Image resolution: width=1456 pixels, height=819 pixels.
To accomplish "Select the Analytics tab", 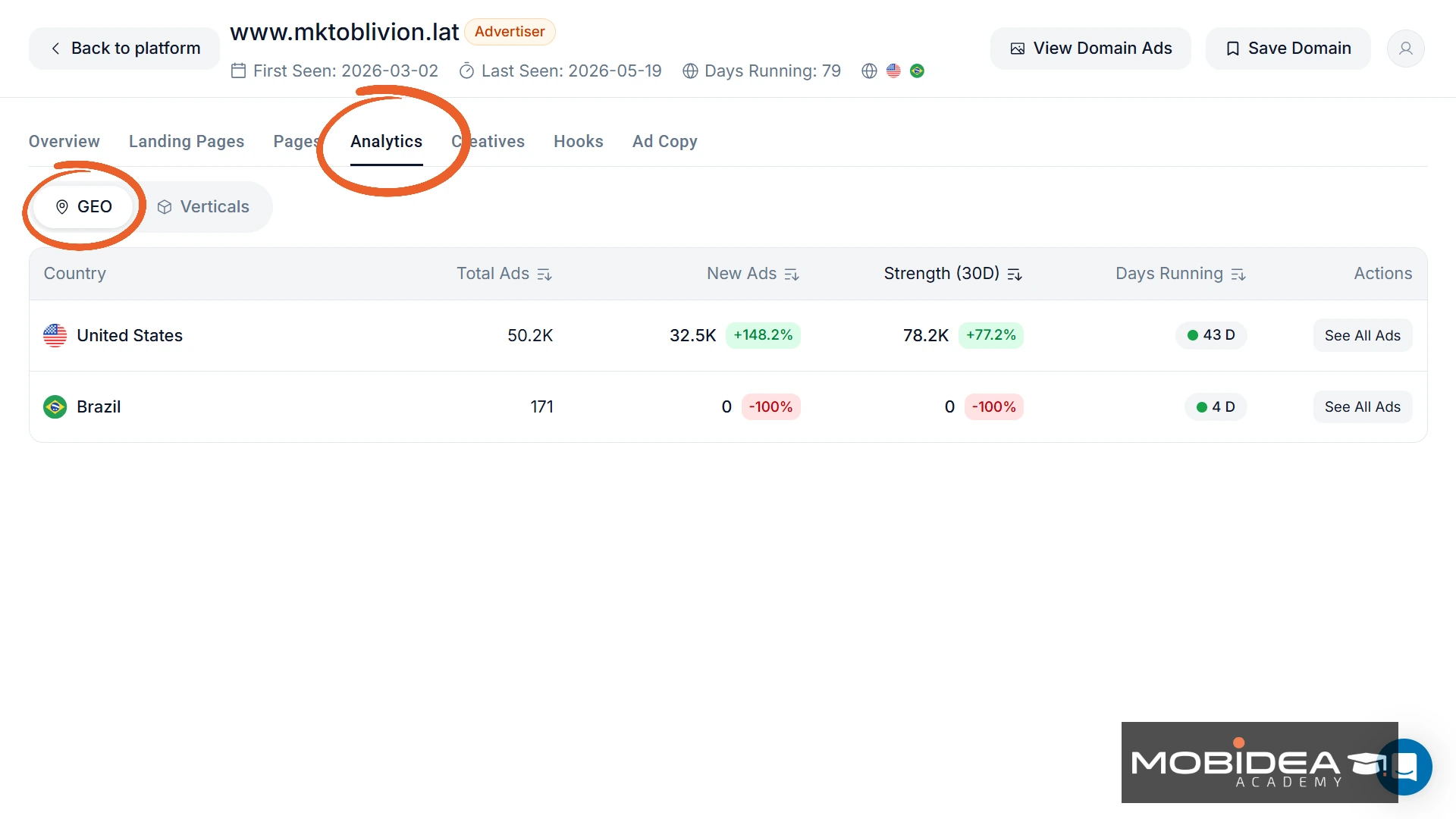I will pos(386,141).
